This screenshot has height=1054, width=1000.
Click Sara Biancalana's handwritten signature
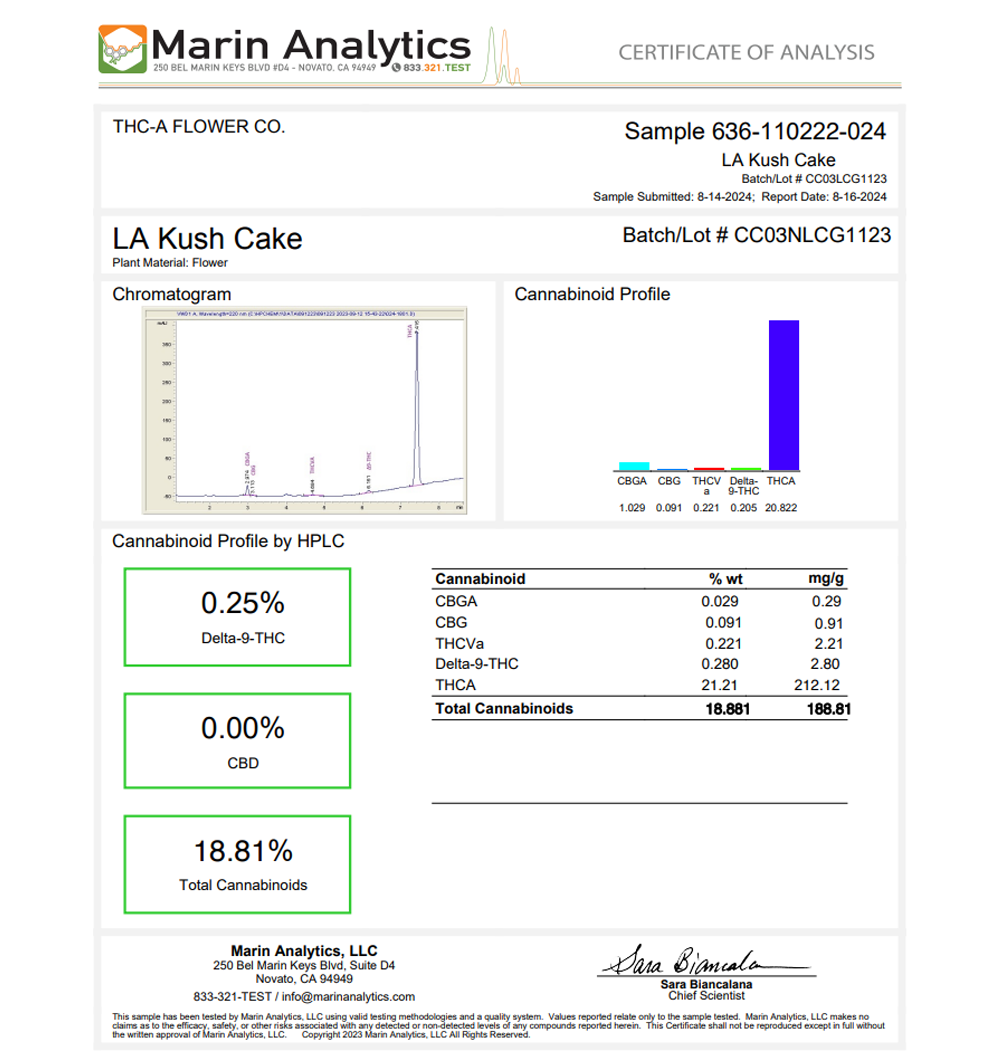[x=690, y=961]
